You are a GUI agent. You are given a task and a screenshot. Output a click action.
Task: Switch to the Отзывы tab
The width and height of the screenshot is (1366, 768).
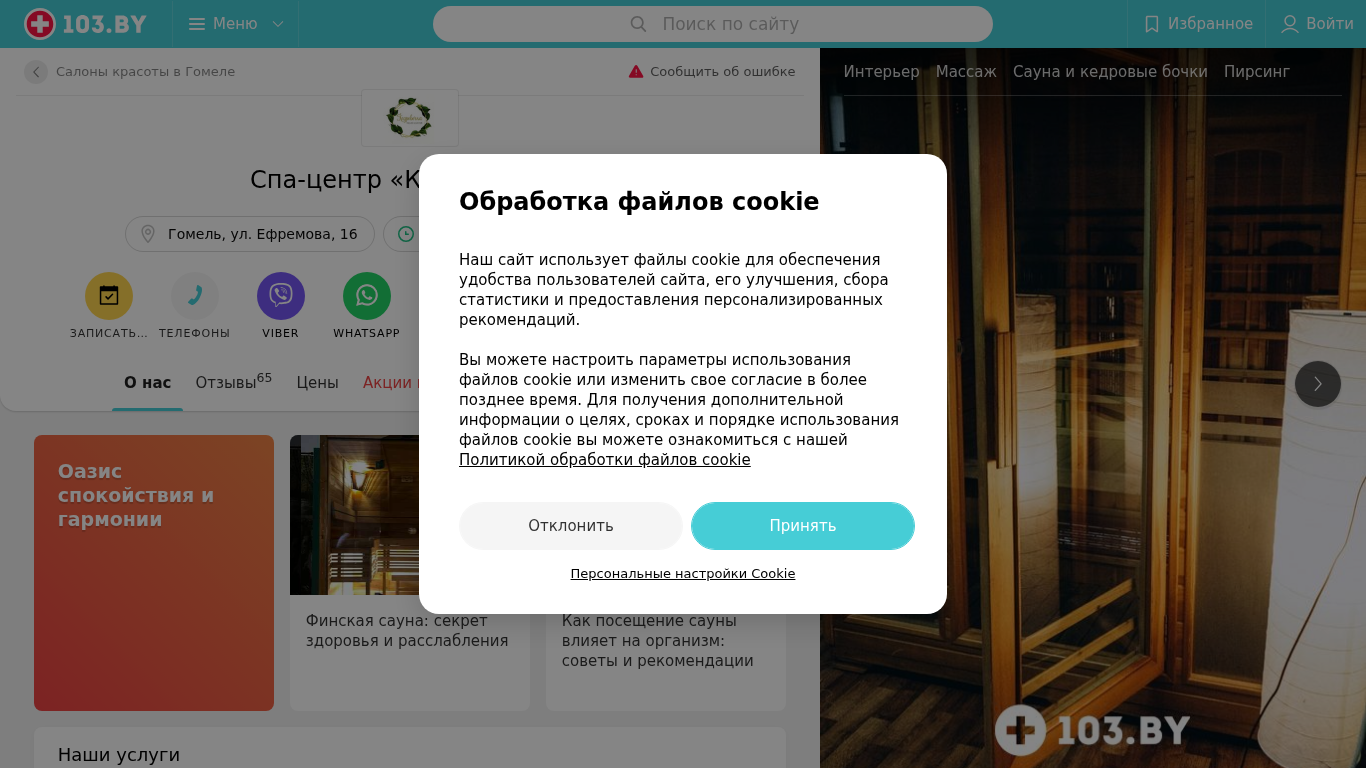click(233, 381)
